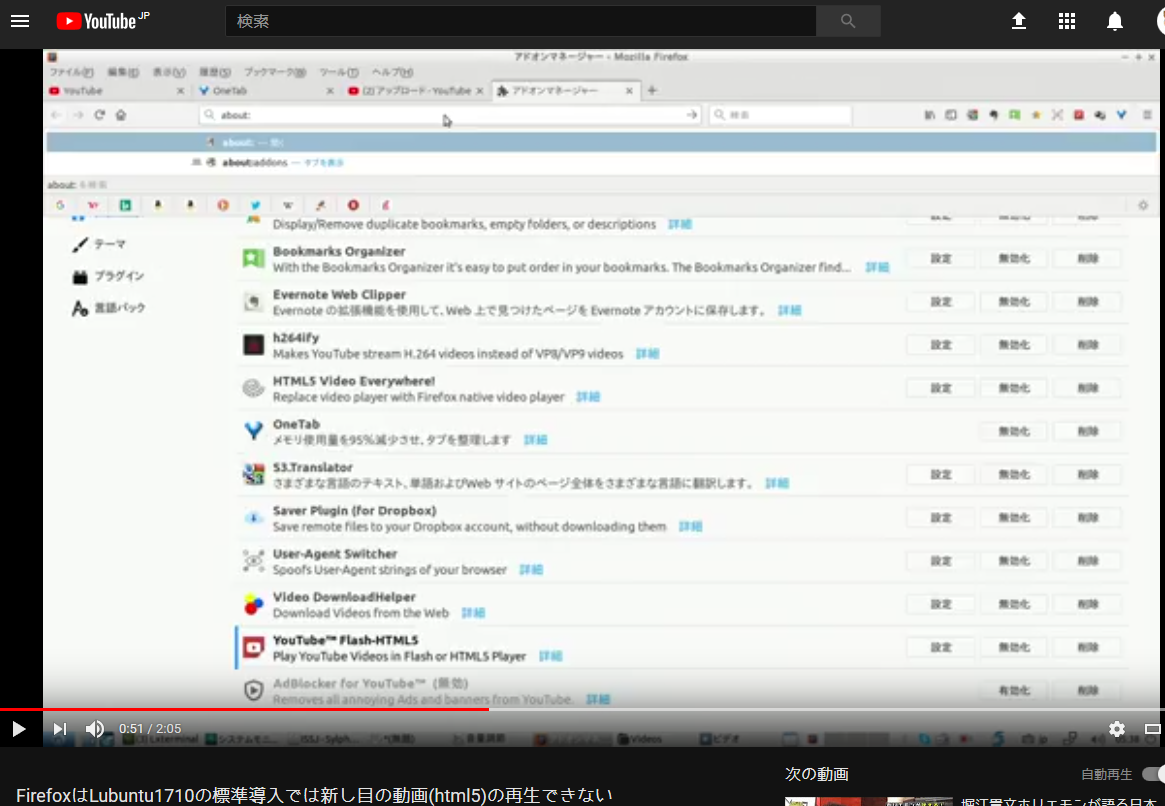Open the notifications bell

tap(1115, 21)
